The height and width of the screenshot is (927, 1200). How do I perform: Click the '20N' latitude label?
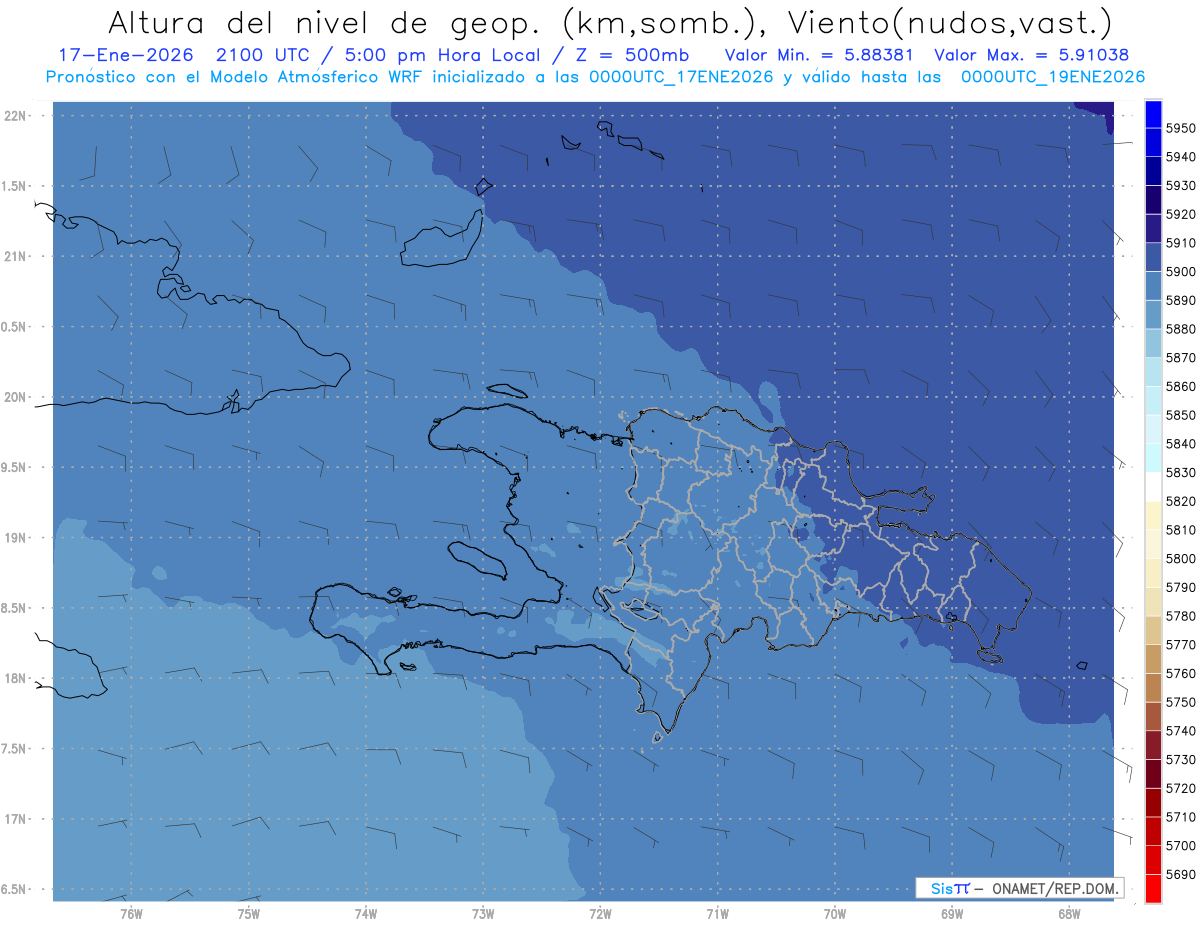[14, 397]
